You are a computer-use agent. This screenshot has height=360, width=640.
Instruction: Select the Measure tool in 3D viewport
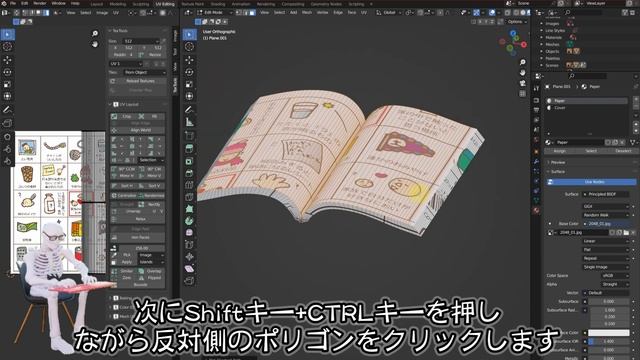[x=189, y=122]
